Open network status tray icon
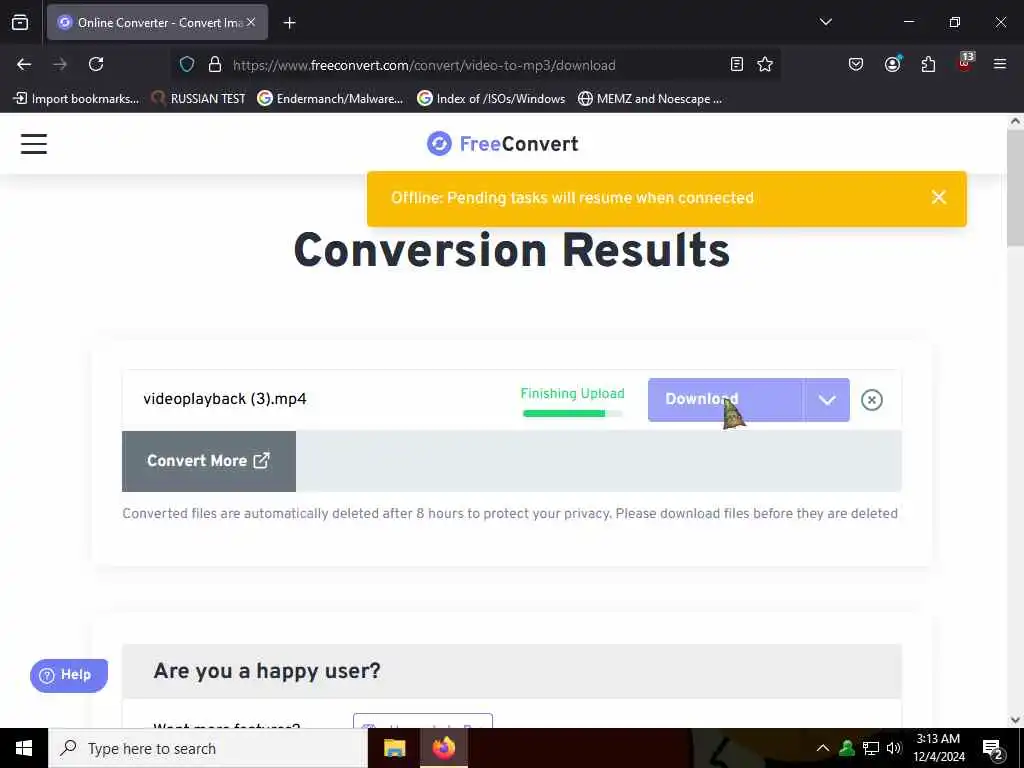The image size is (1024, 768). (x=871, y=748)
